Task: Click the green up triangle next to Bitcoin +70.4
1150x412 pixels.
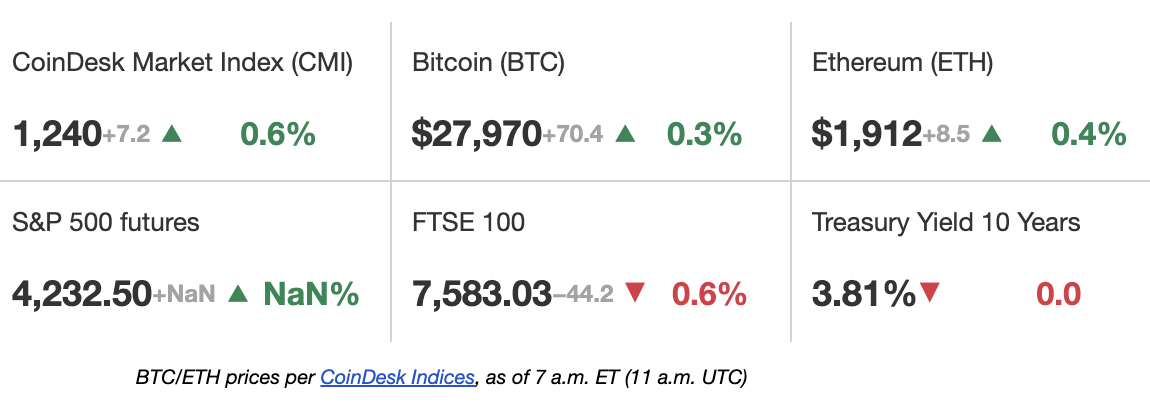Action: tap(625, 134)
